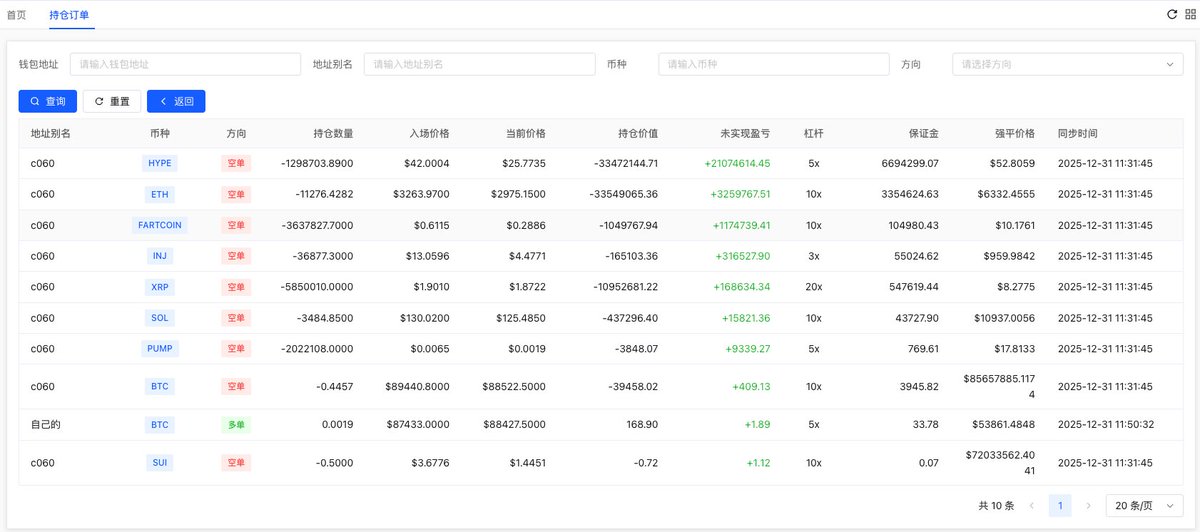
Task: Click the 持仓数量 column header
Action: pos(333,133)
